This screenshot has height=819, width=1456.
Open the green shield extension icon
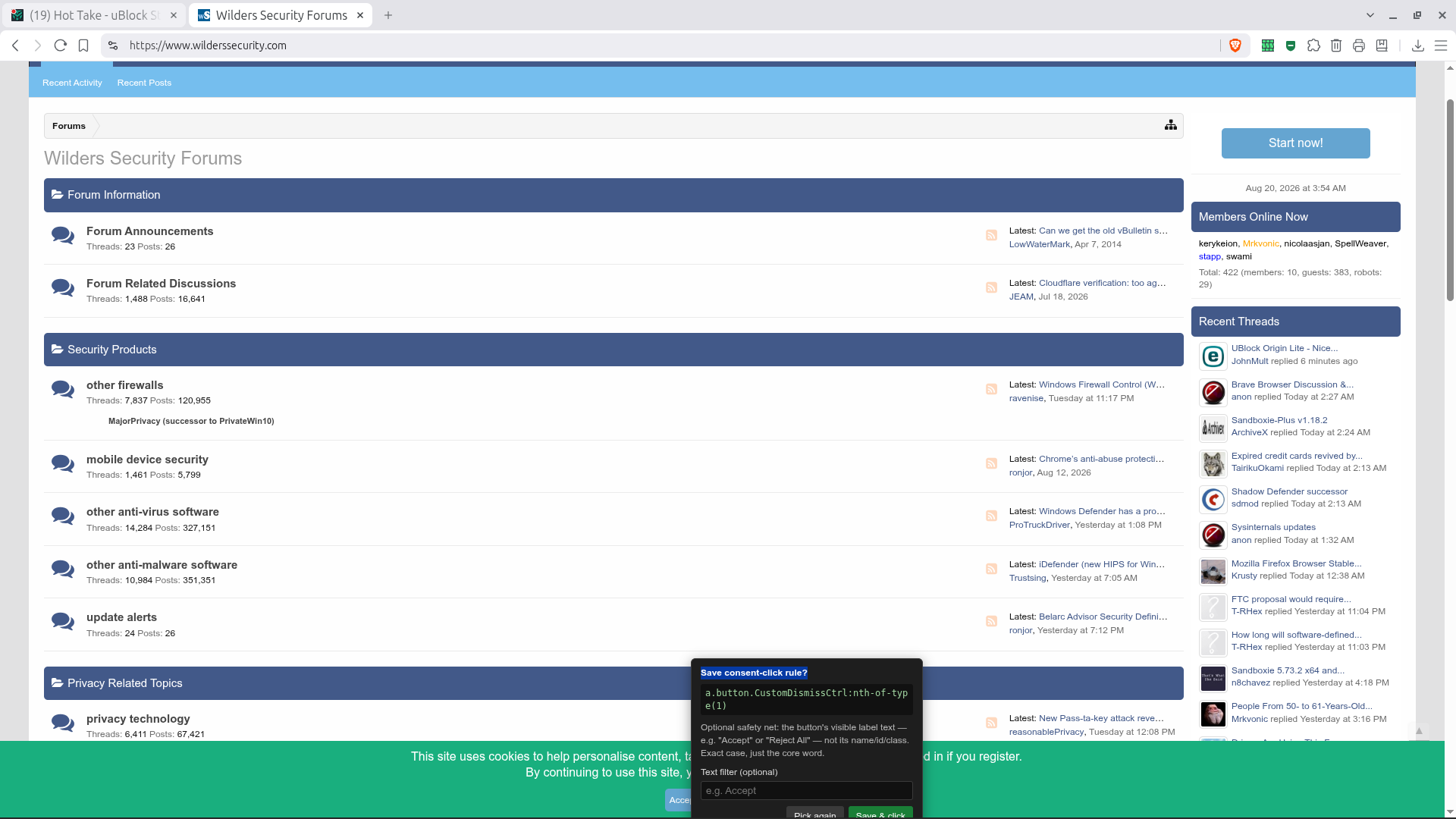point(1291,45)
